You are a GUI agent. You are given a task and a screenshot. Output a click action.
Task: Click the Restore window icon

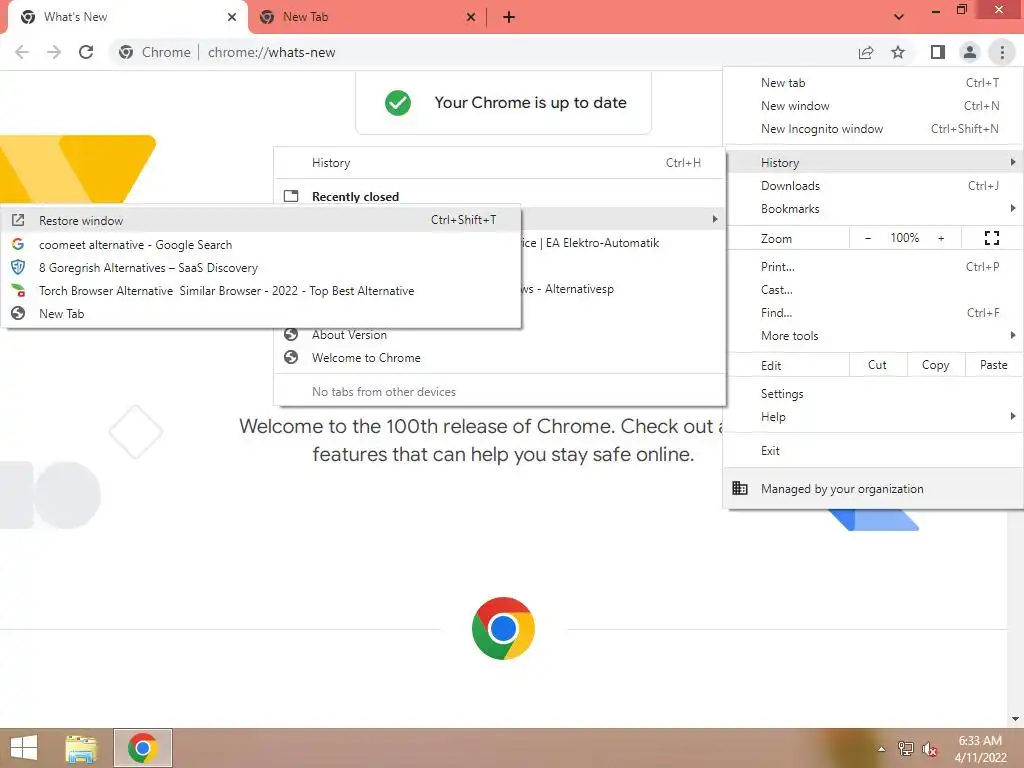pyautogui.click(x=18, y=220)
